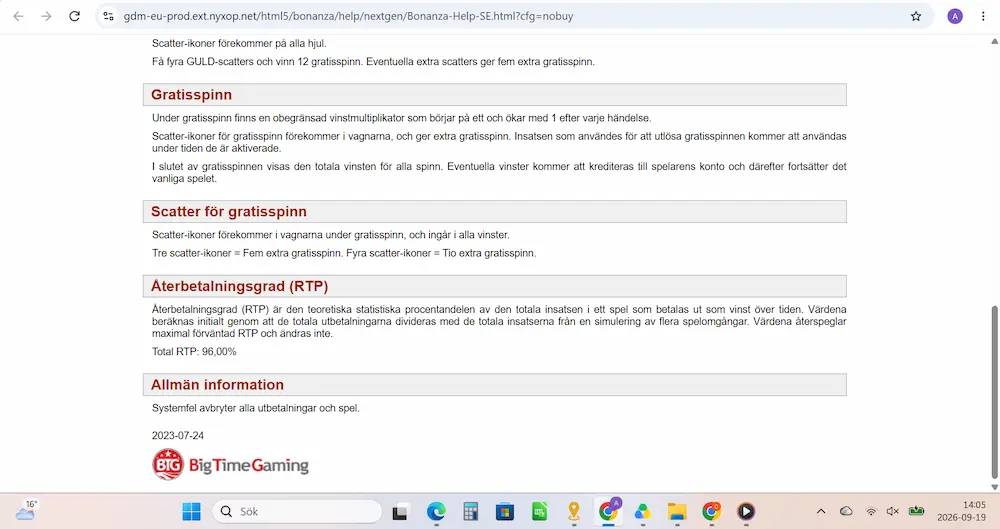This screenshot has width=1000, height=529.
Task: Click the address bar URL field
Action: pos(510,16)
